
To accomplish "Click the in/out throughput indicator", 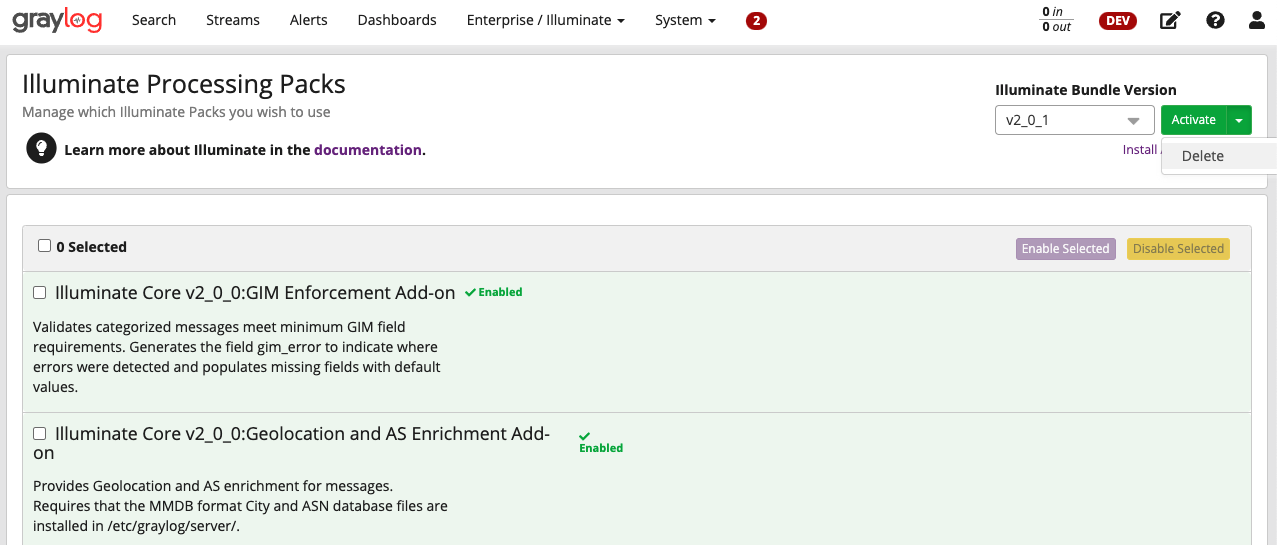I will coord(1056,20).
